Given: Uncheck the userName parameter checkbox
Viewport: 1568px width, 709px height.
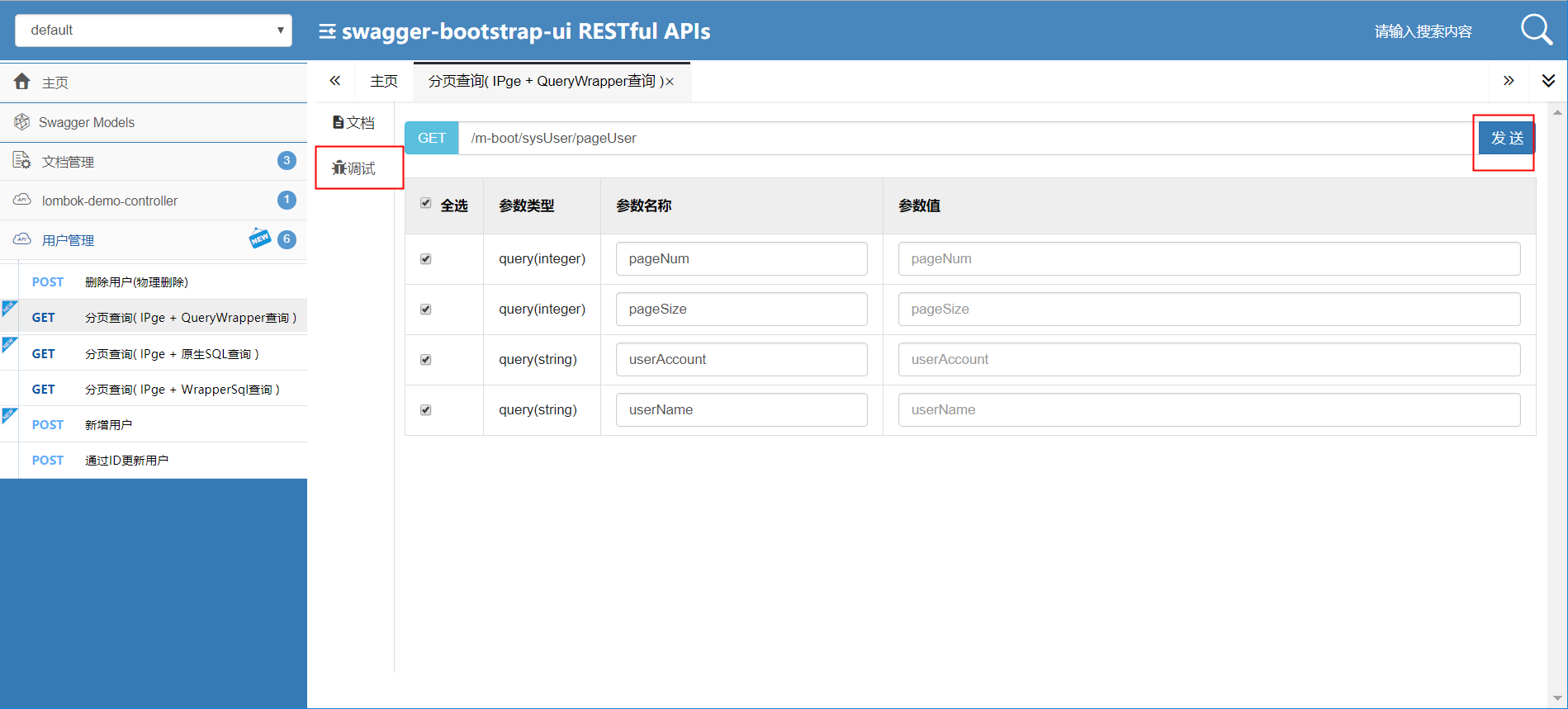Looking at the screenshot, I should coord(426,410).
